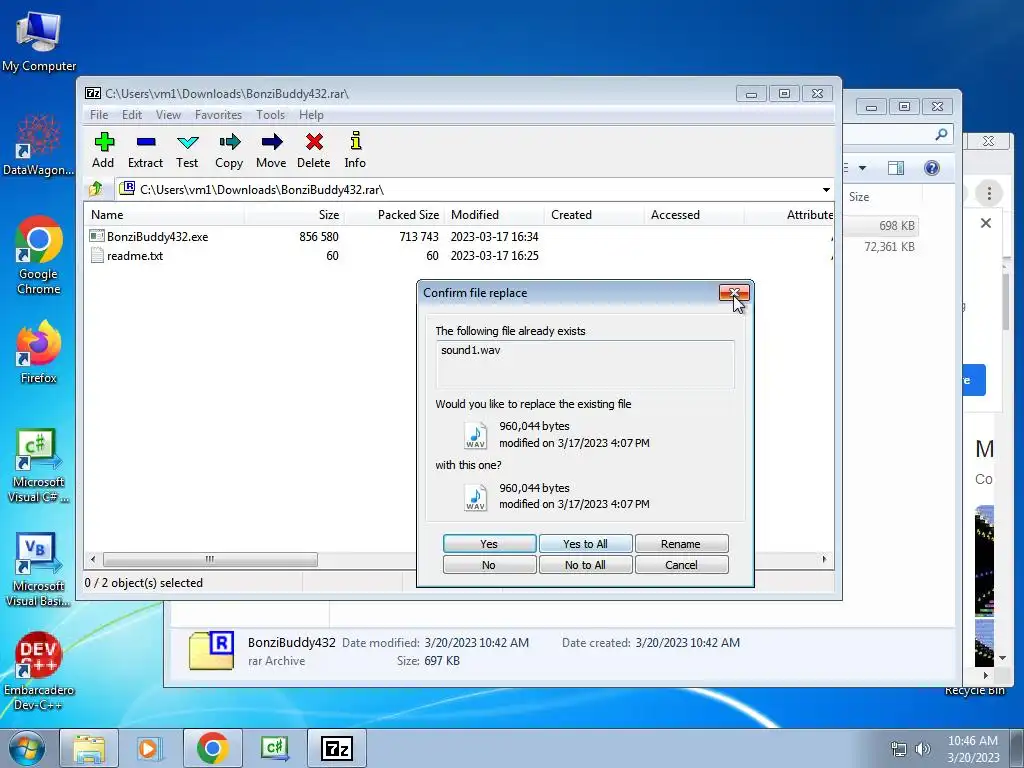The image size is (1024, 768).
Task: Click the Explorer help question mark icon
Action: pyautogui.click(x=932, y=168)
